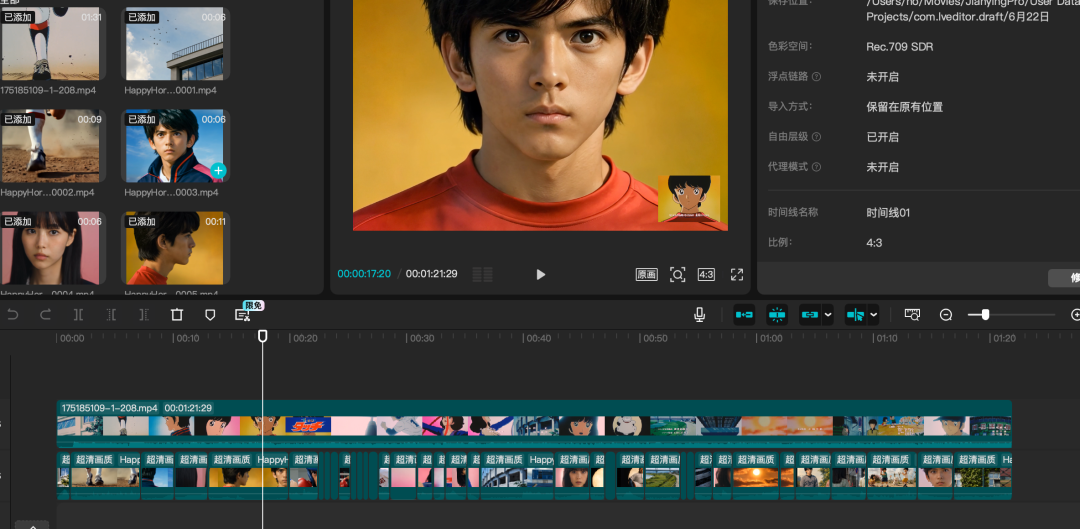Select 175185109-1-208.mp4 media thumbnail
The height and width of the screenshot is (529, 1080).
[x=51, y=44]
